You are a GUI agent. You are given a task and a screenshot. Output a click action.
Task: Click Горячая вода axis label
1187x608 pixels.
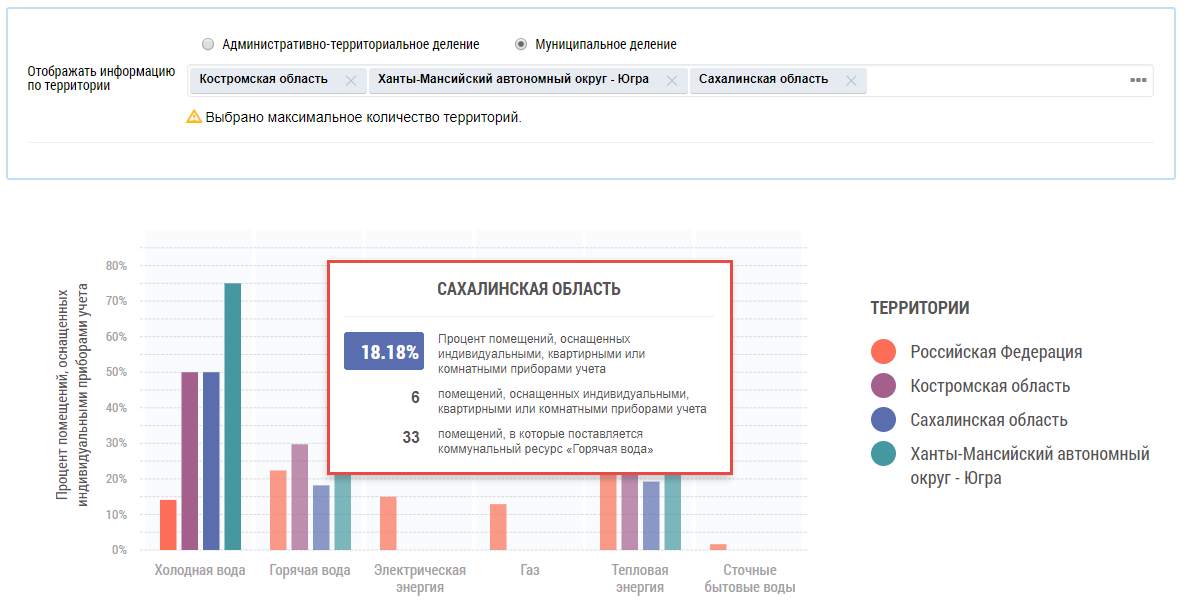click(310, 571)
